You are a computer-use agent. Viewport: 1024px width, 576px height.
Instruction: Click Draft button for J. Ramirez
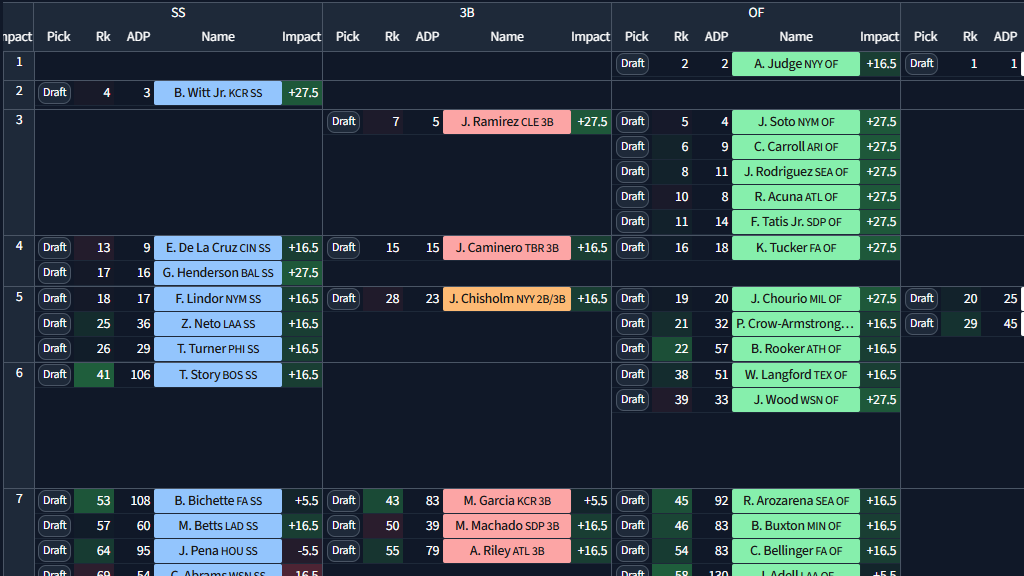[x=344, y=121]
